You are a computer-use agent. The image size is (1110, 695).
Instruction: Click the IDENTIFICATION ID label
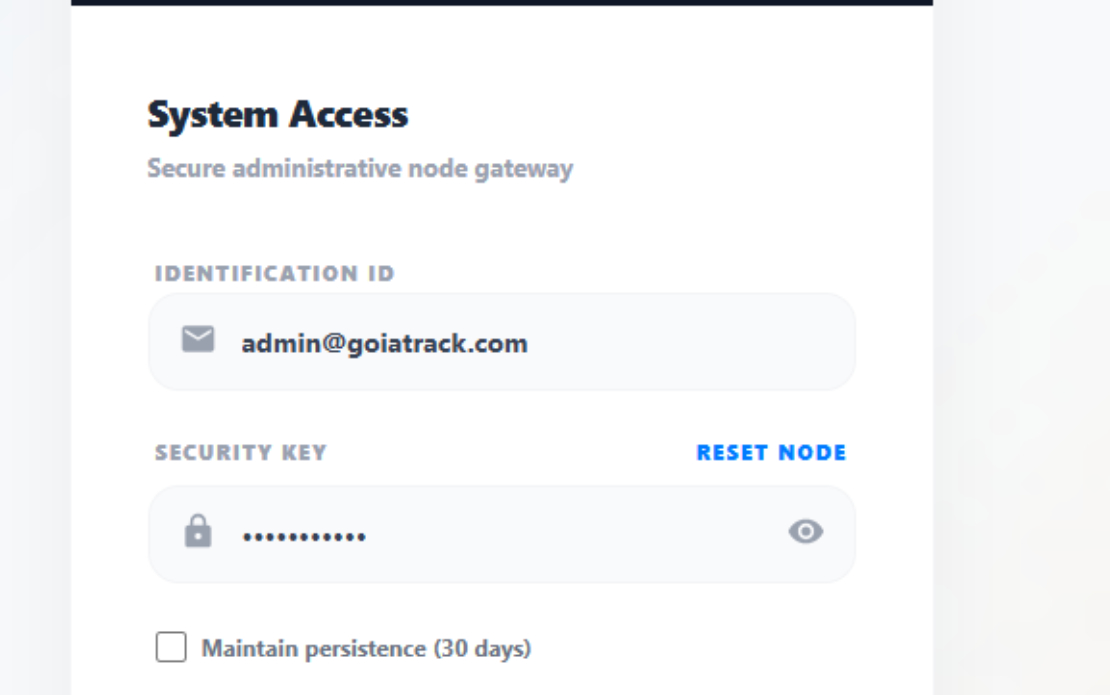pos(275,274)
